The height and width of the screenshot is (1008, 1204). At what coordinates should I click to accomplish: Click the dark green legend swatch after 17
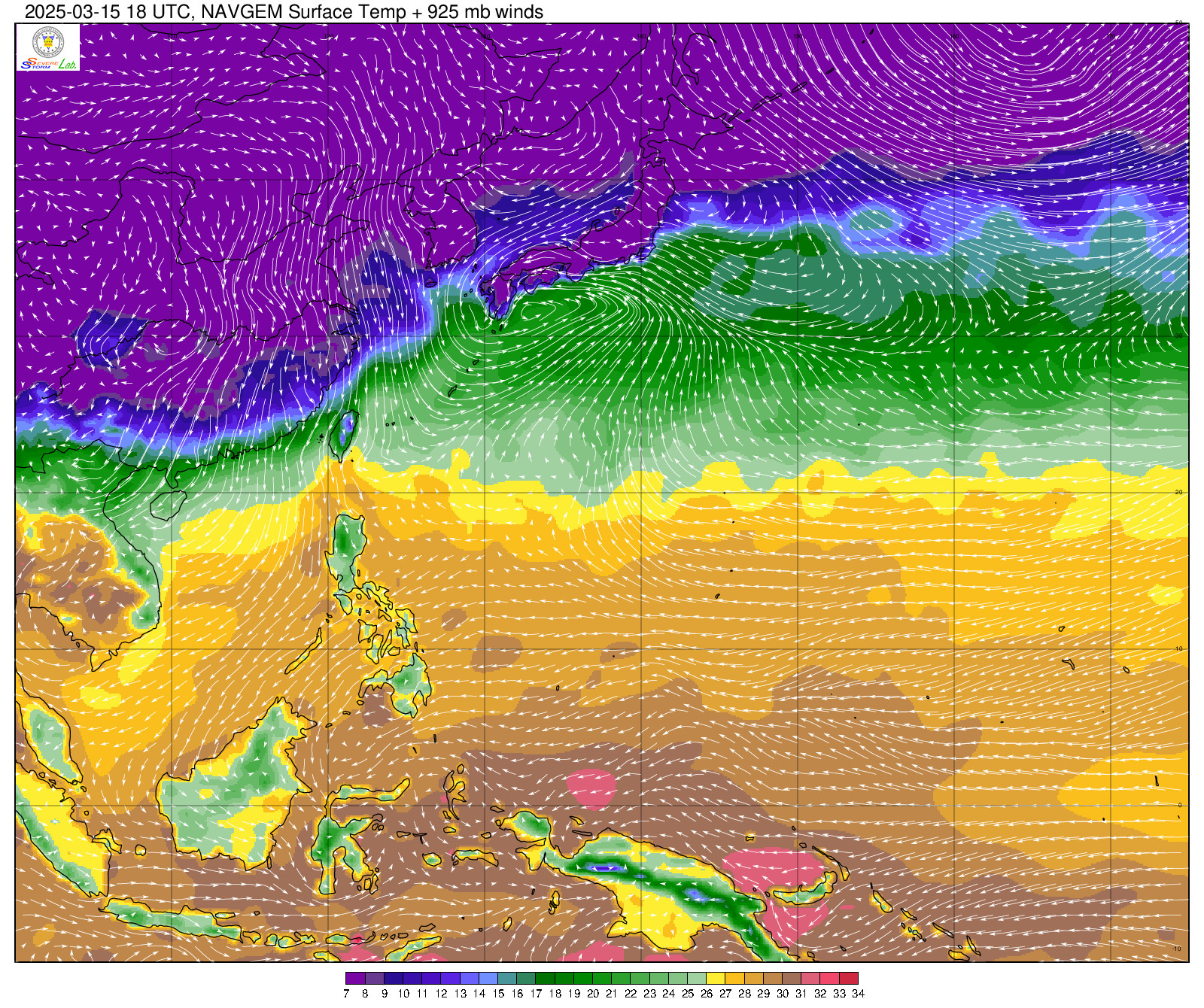(545, 979)
